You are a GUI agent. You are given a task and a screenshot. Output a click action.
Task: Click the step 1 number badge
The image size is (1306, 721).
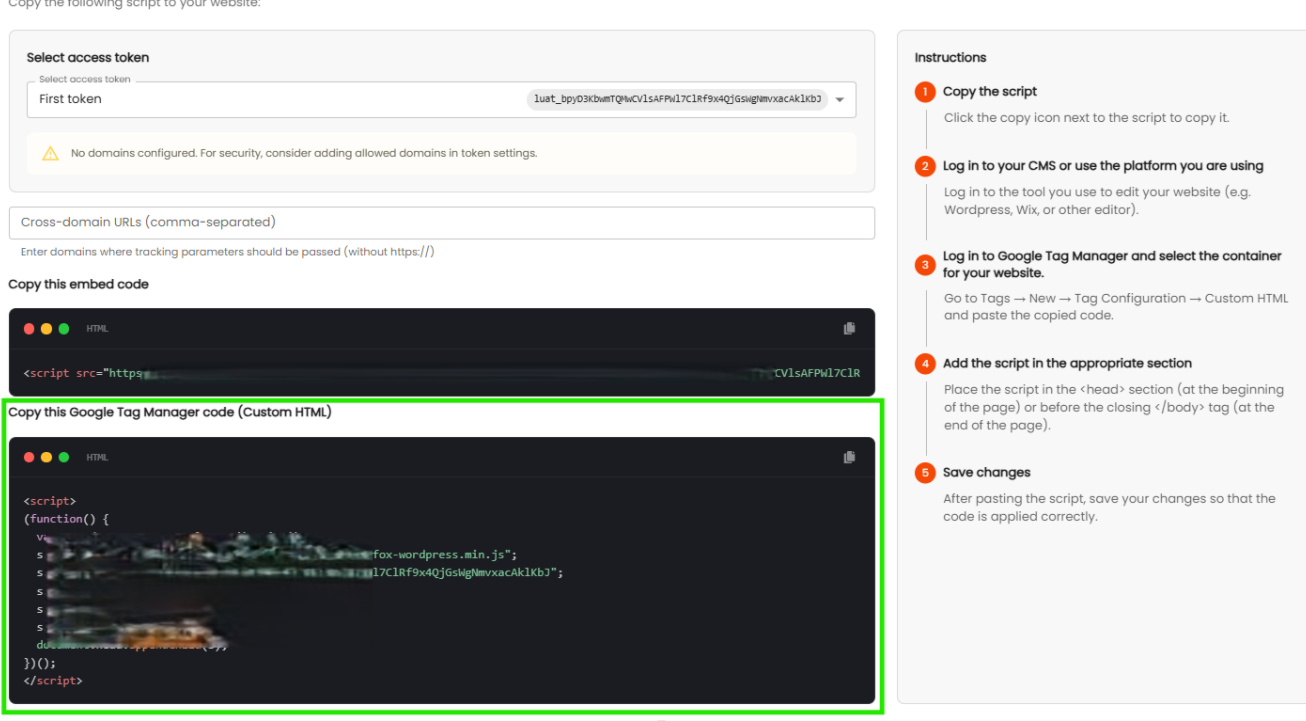pos(925,92)
